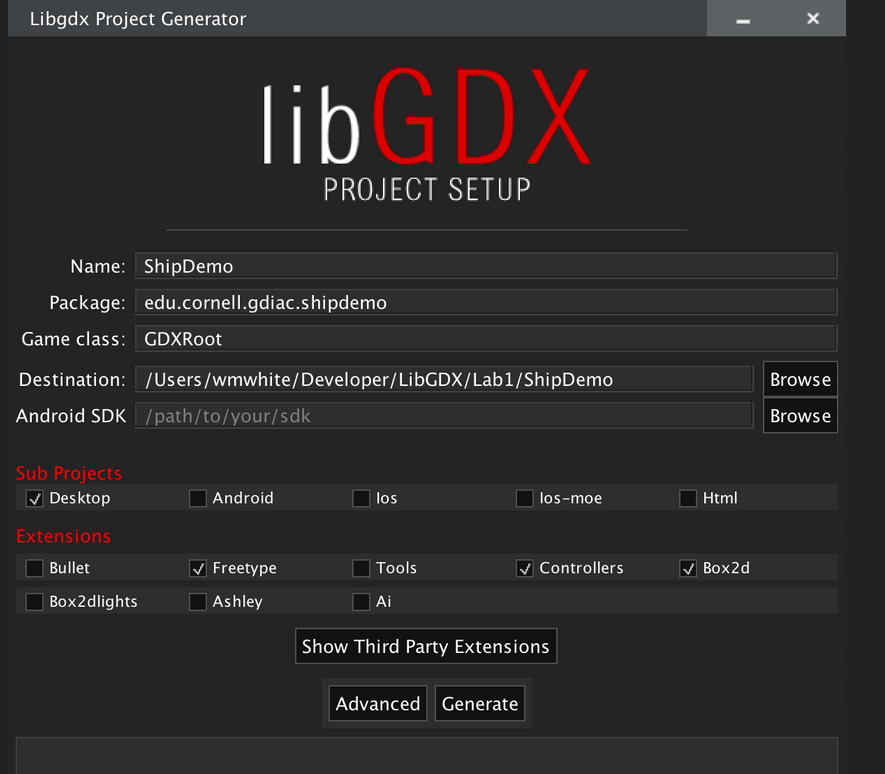Enable the Android sub project checkbox

[197, 498]
